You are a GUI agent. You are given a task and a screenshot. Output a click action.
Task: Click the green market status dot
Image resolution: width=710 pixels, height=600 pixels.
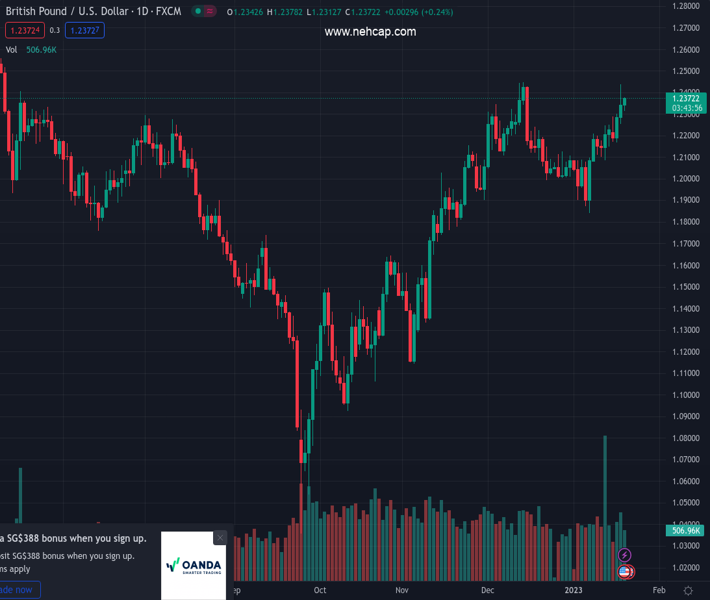tap(198, 12)
